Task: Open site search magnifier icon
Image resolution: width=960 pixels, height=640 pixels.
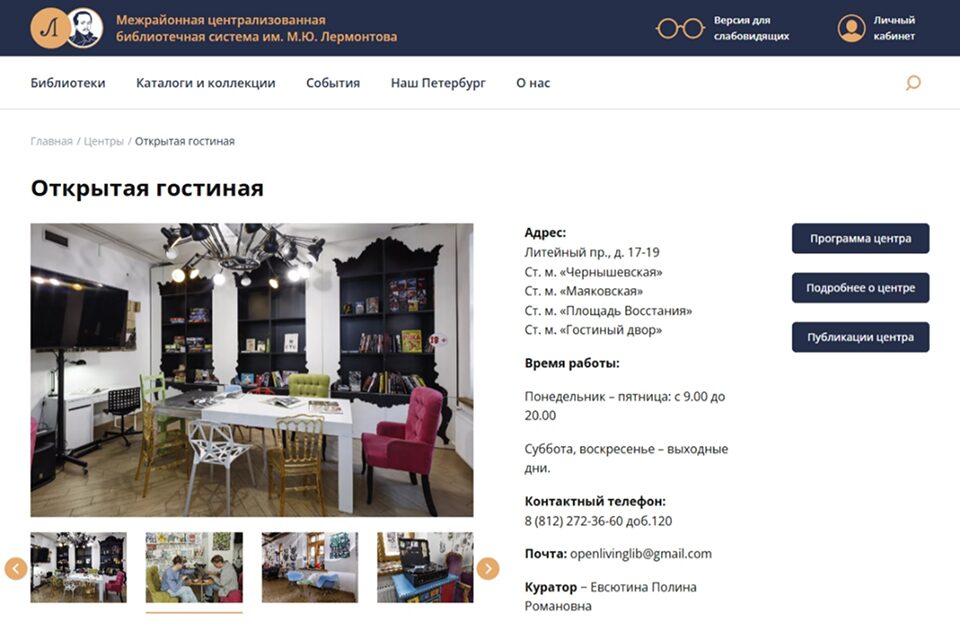Action: (x=913, y=83)
